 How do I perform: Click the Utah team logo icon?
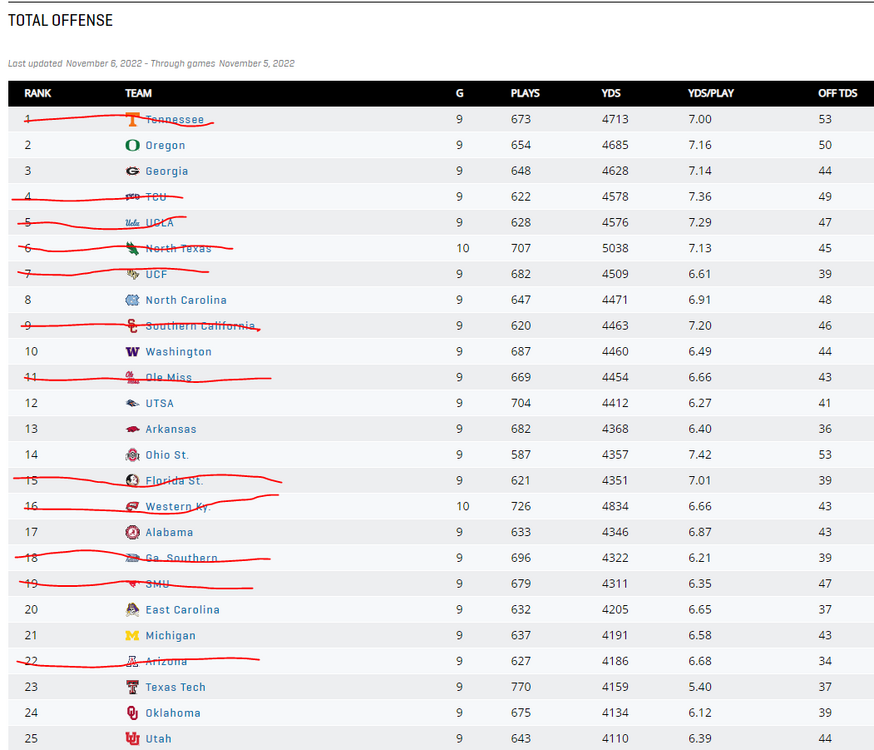(x=132, y=739)
